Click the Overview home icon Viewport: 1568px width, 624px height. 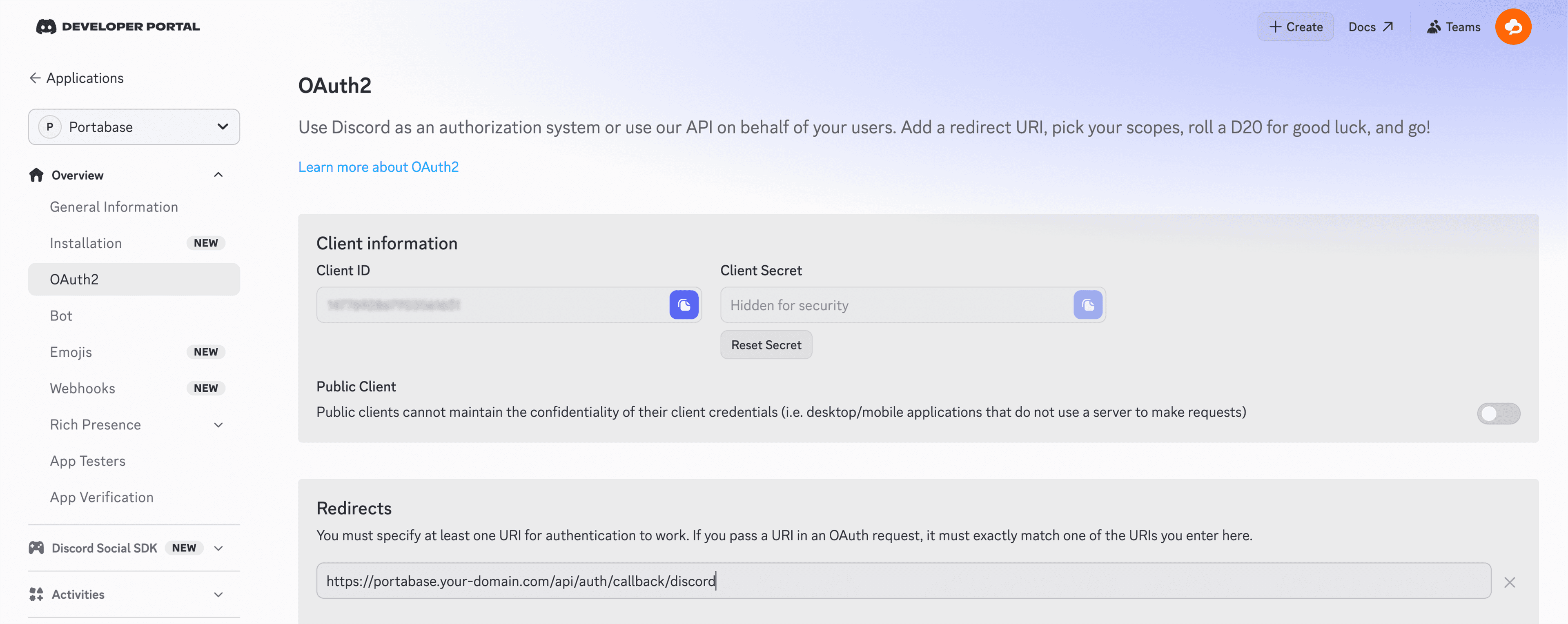[x=36, y=175]
